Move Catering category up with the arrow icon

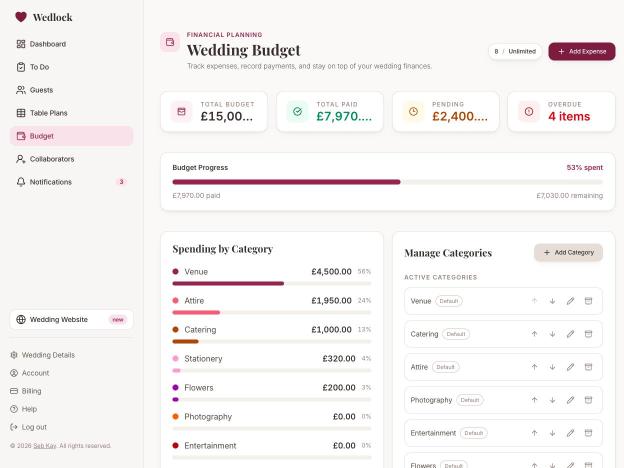(534, 334)
